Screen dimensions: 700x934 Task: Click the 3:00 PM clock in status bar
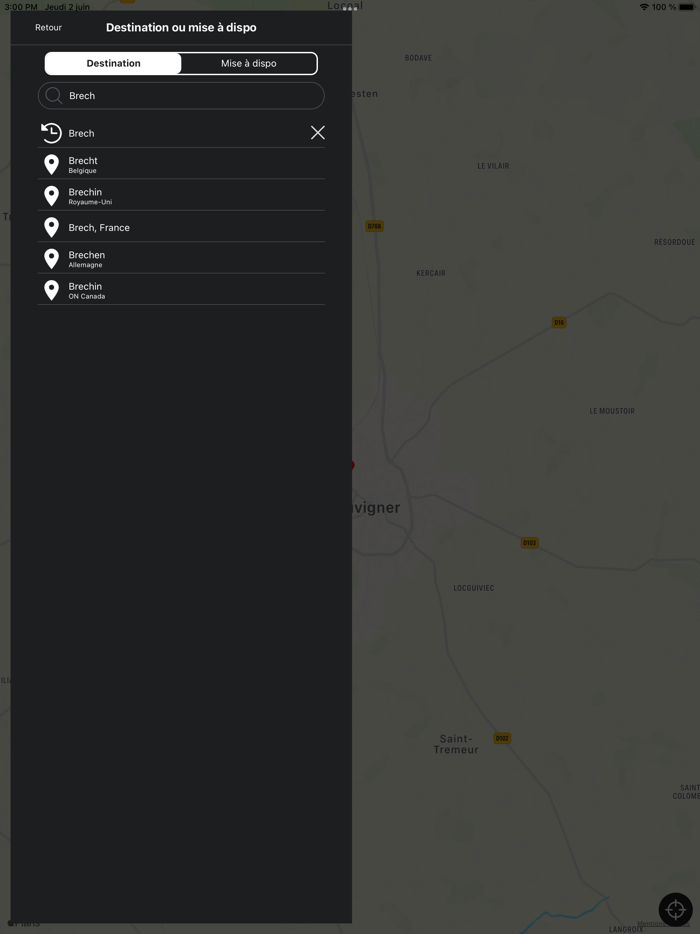(x=21, y=7)
